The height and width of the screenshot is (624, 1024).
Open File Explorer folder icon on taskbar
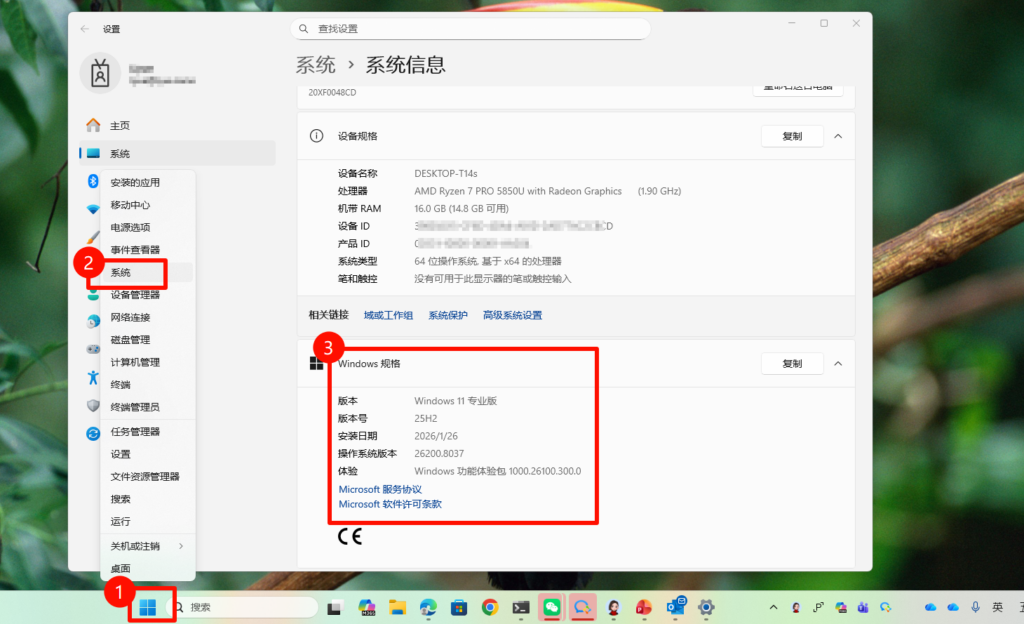point(397,607)
